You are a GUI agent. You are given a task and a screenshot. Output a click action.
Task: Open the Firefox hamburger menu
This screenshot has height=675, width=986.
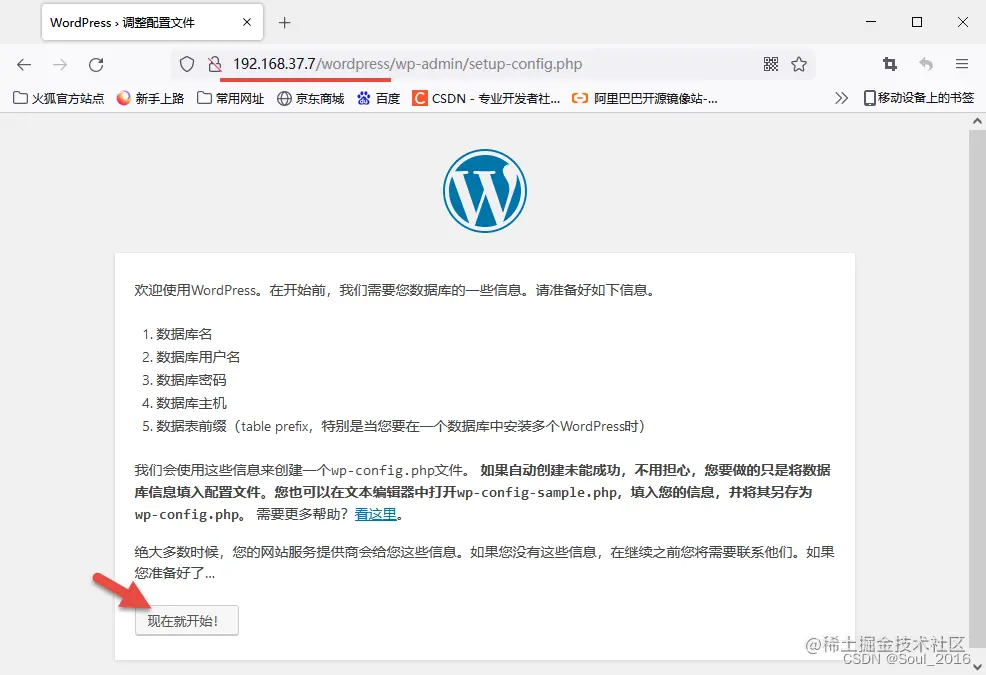[961, 64]
